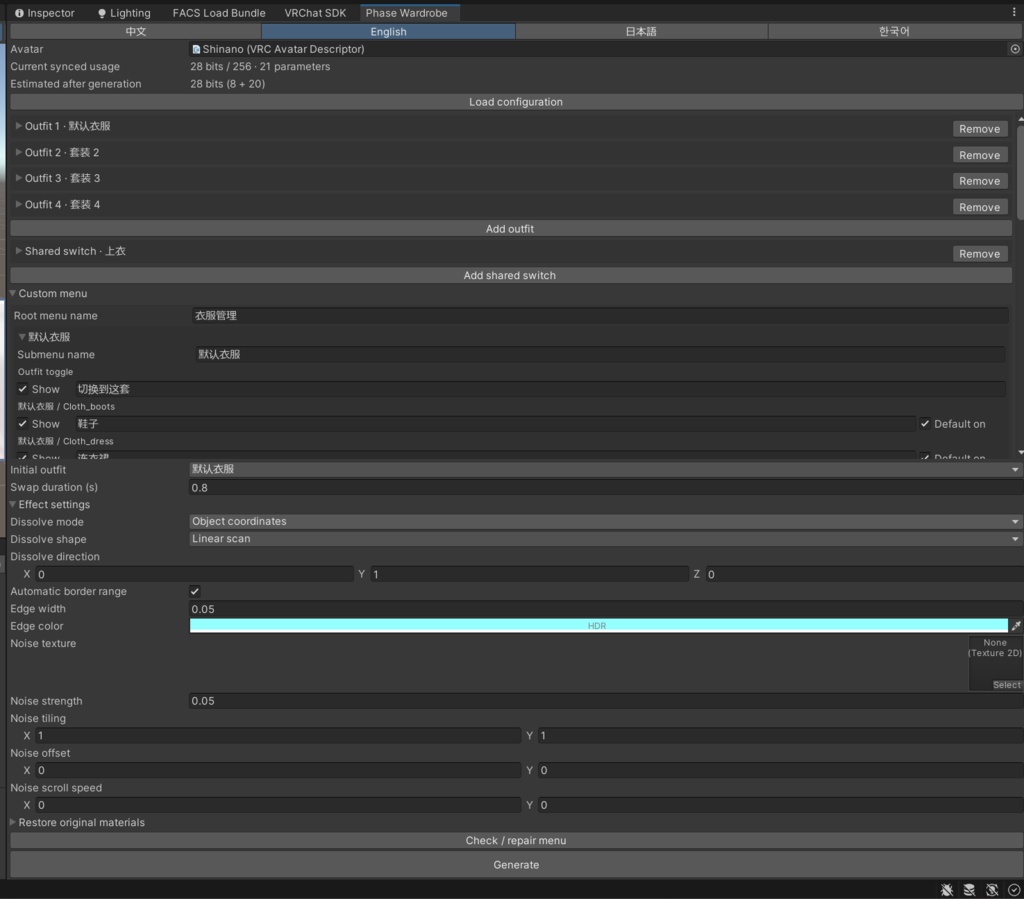Image resolution: width=1024 pixels, height=899 pixels.
Task: Click the Shinano avatar descriptor script icon
Action: tap(196, 49)
